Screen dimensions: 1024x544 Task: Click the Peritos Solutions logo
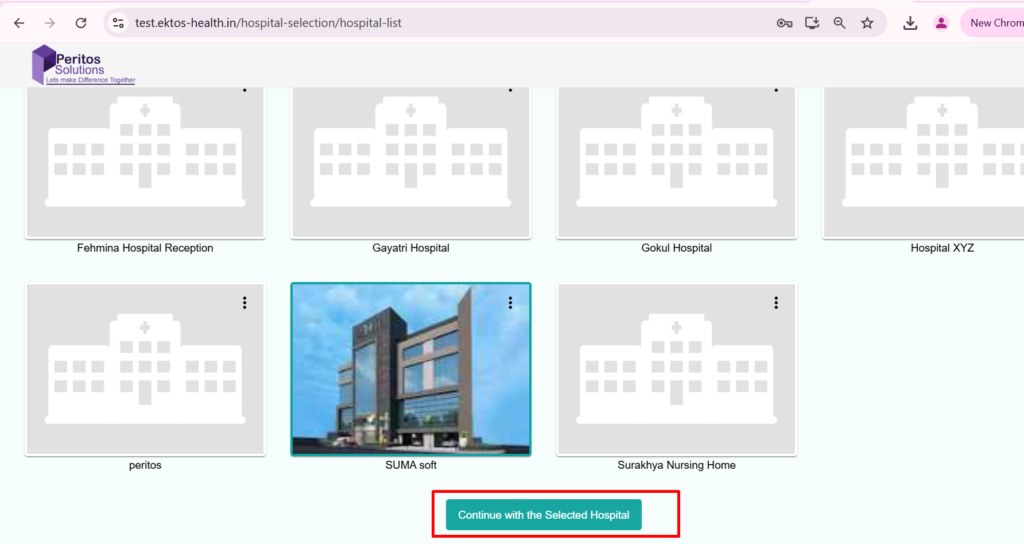(x=83, y=65)
